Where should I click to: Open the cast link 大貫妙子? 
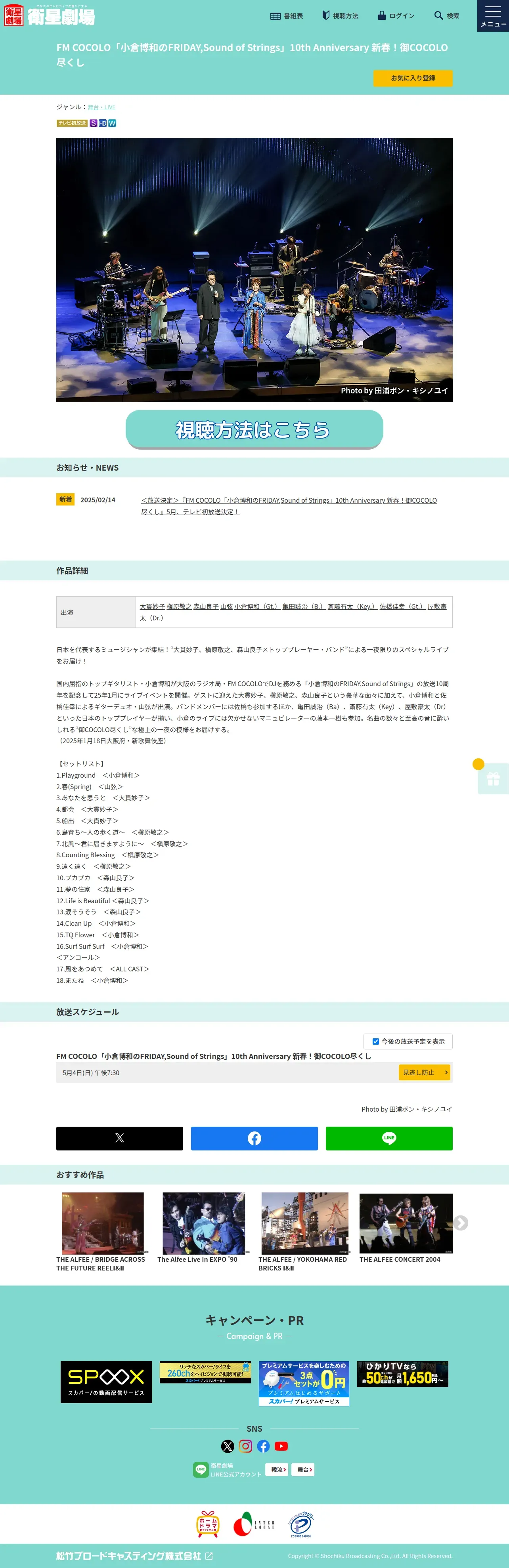pos(152,606)
